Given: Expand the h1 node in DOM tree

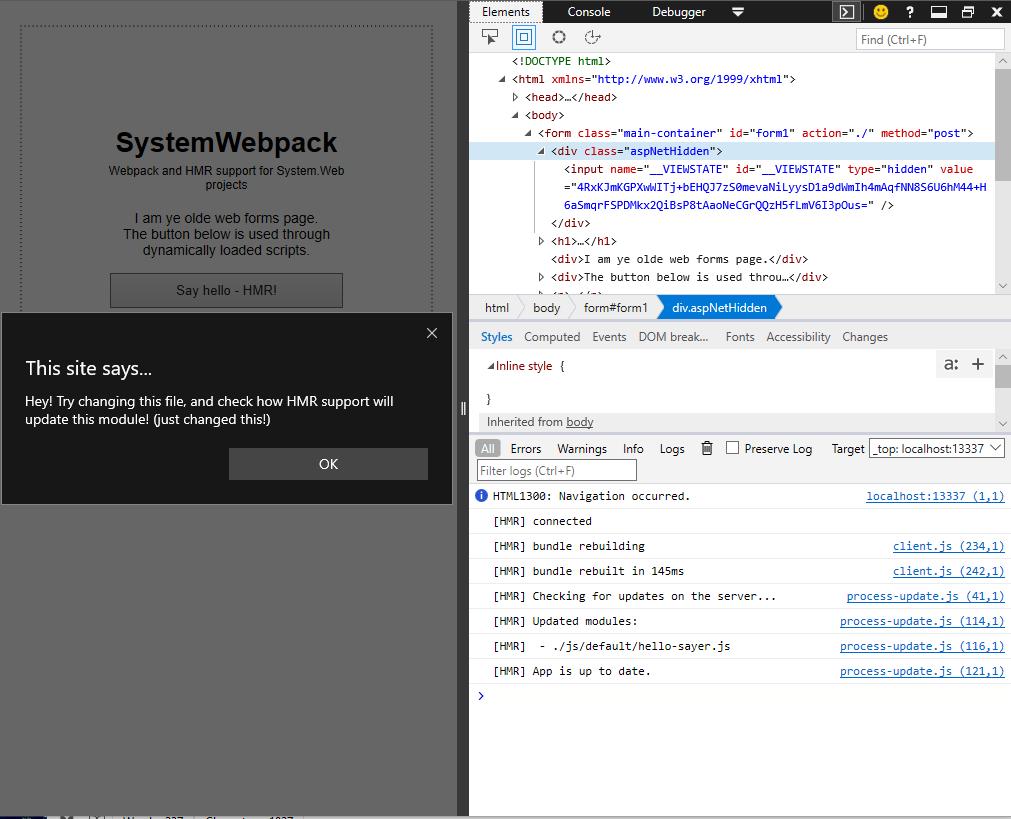Looking at the screenshot, I should [x=541, y=241].
